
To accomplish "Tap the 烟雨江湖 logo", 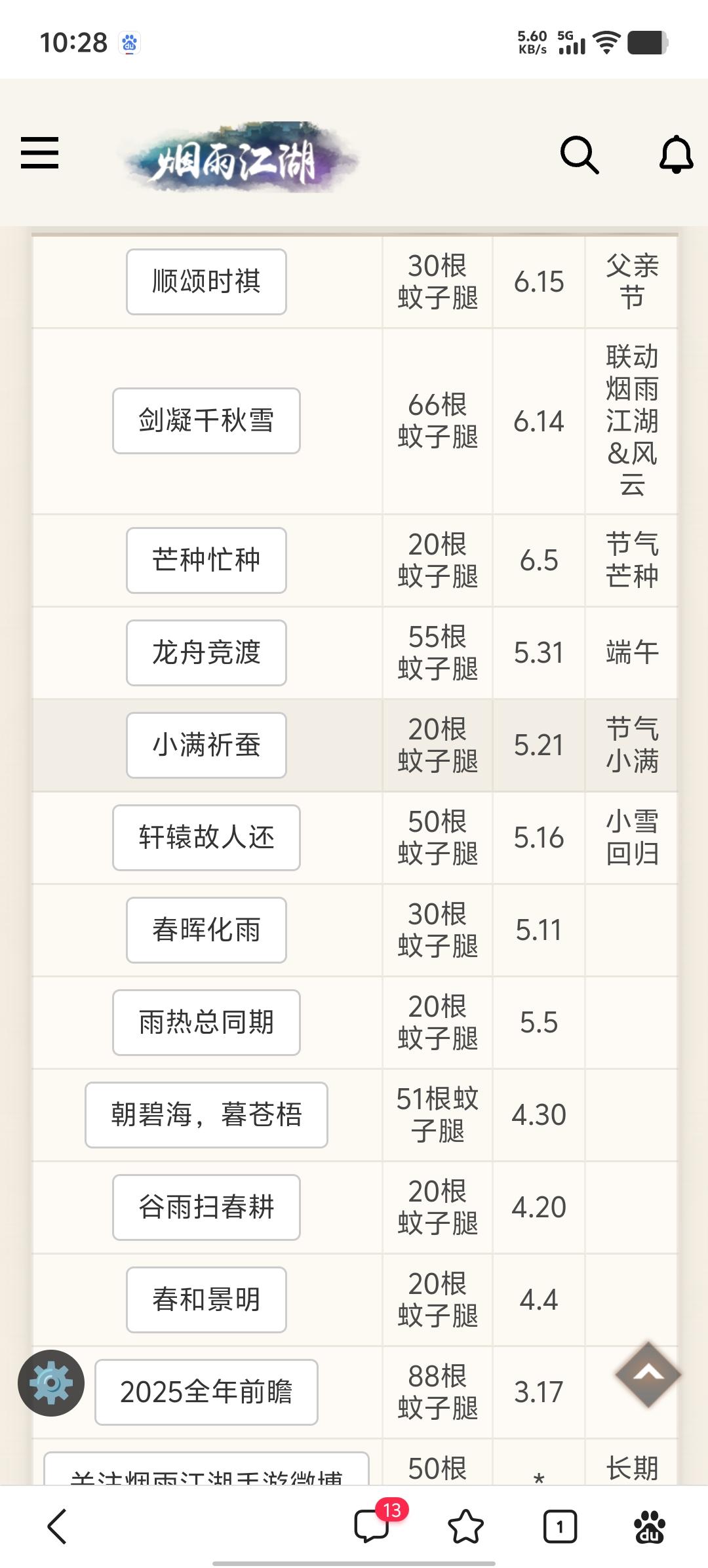I will (237, 157).
